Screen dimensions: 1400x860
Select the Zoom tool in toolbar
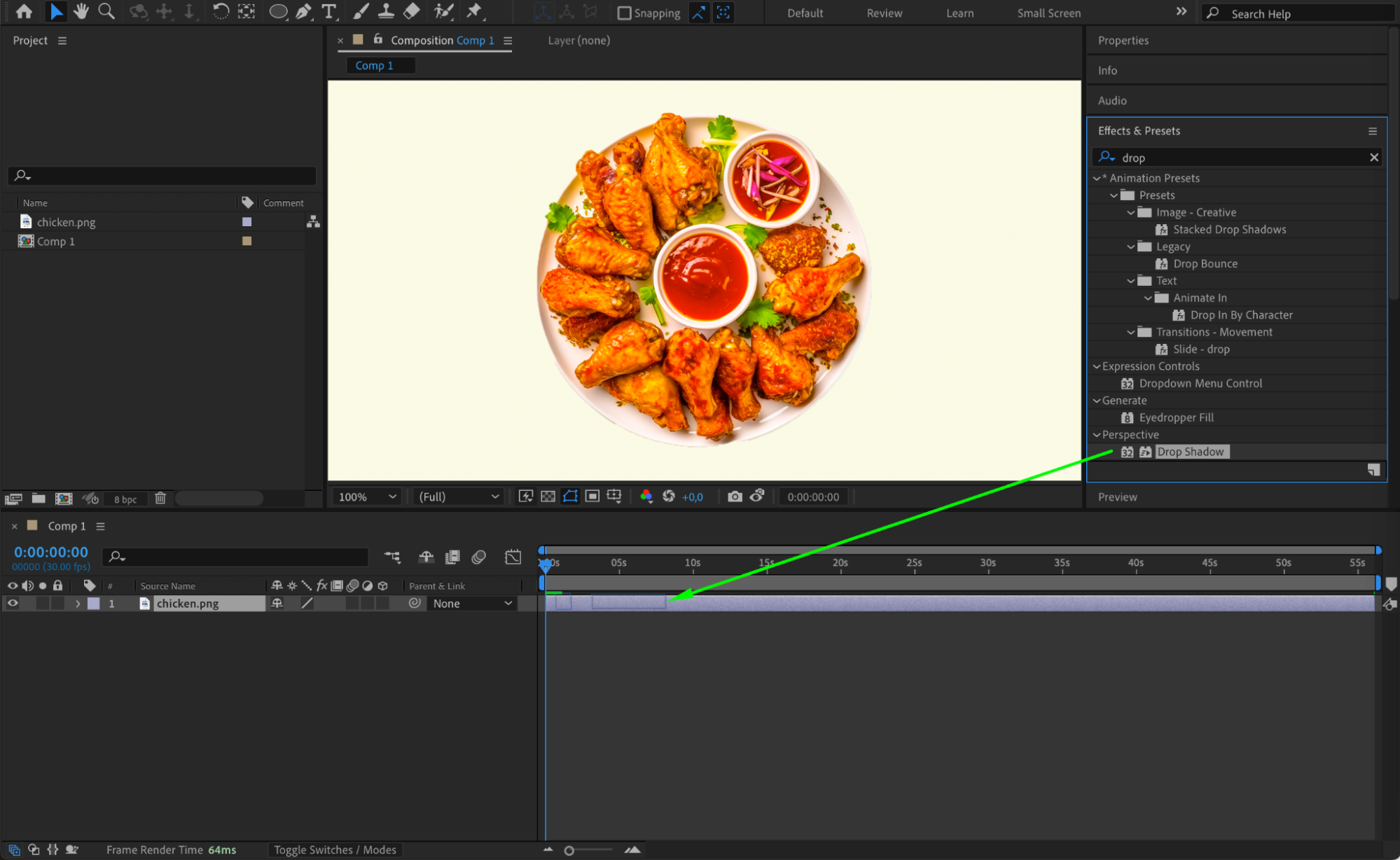[x=106, y=11]
